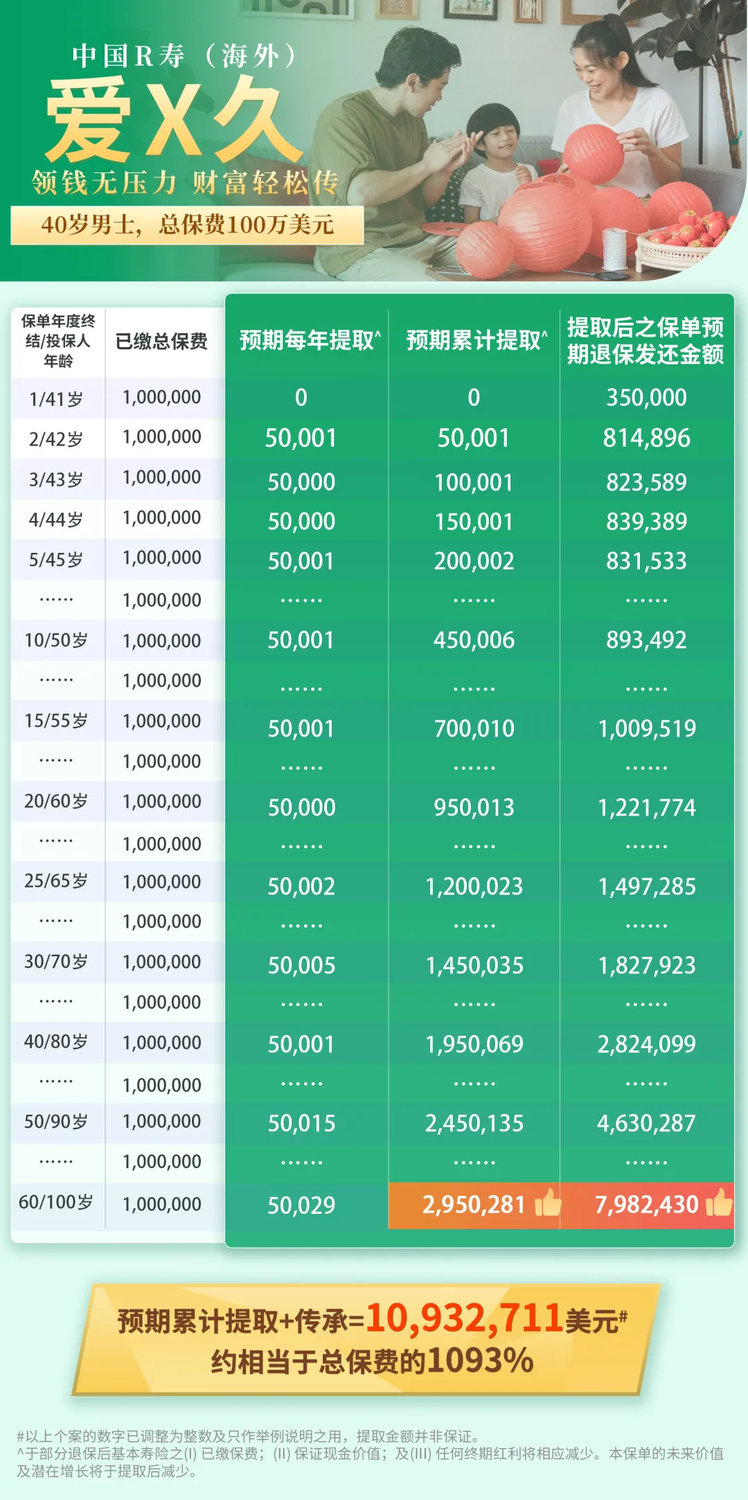Click the 爱X久 golden title

point(159,122)
